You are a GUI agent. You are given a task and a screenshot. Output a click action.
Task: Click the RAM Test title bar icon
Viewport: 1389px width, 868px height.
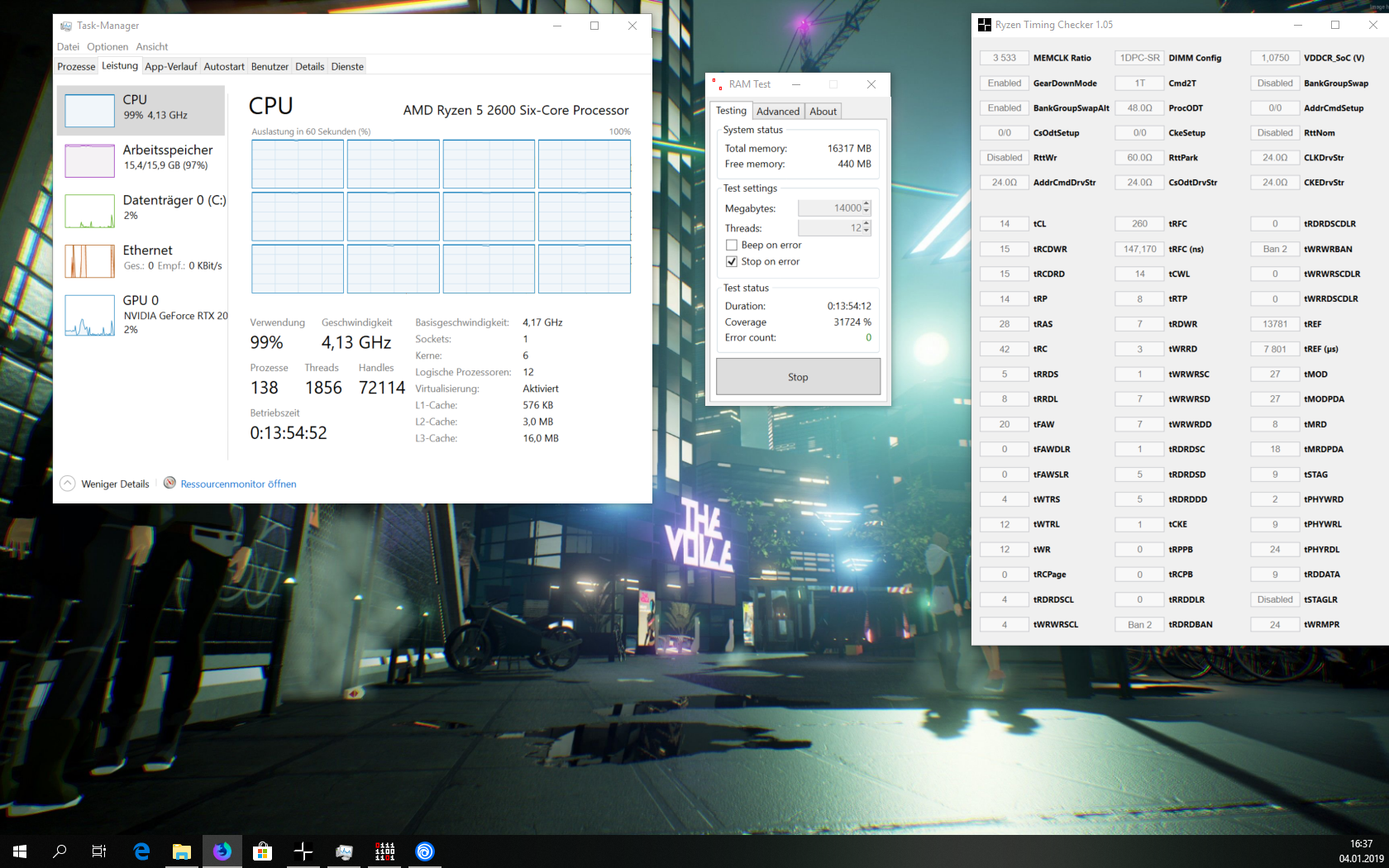(x=718, y=84)
